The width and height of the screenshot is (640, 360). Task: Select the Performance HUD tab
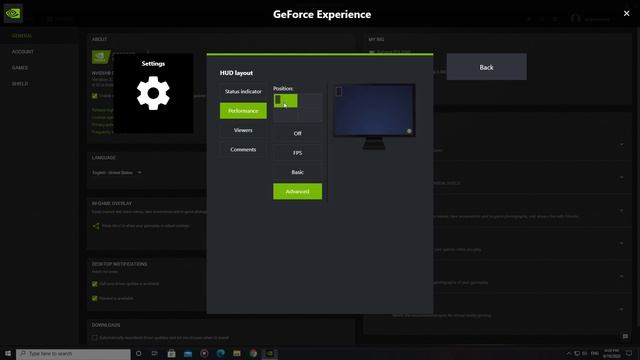[x=243, y=111]
